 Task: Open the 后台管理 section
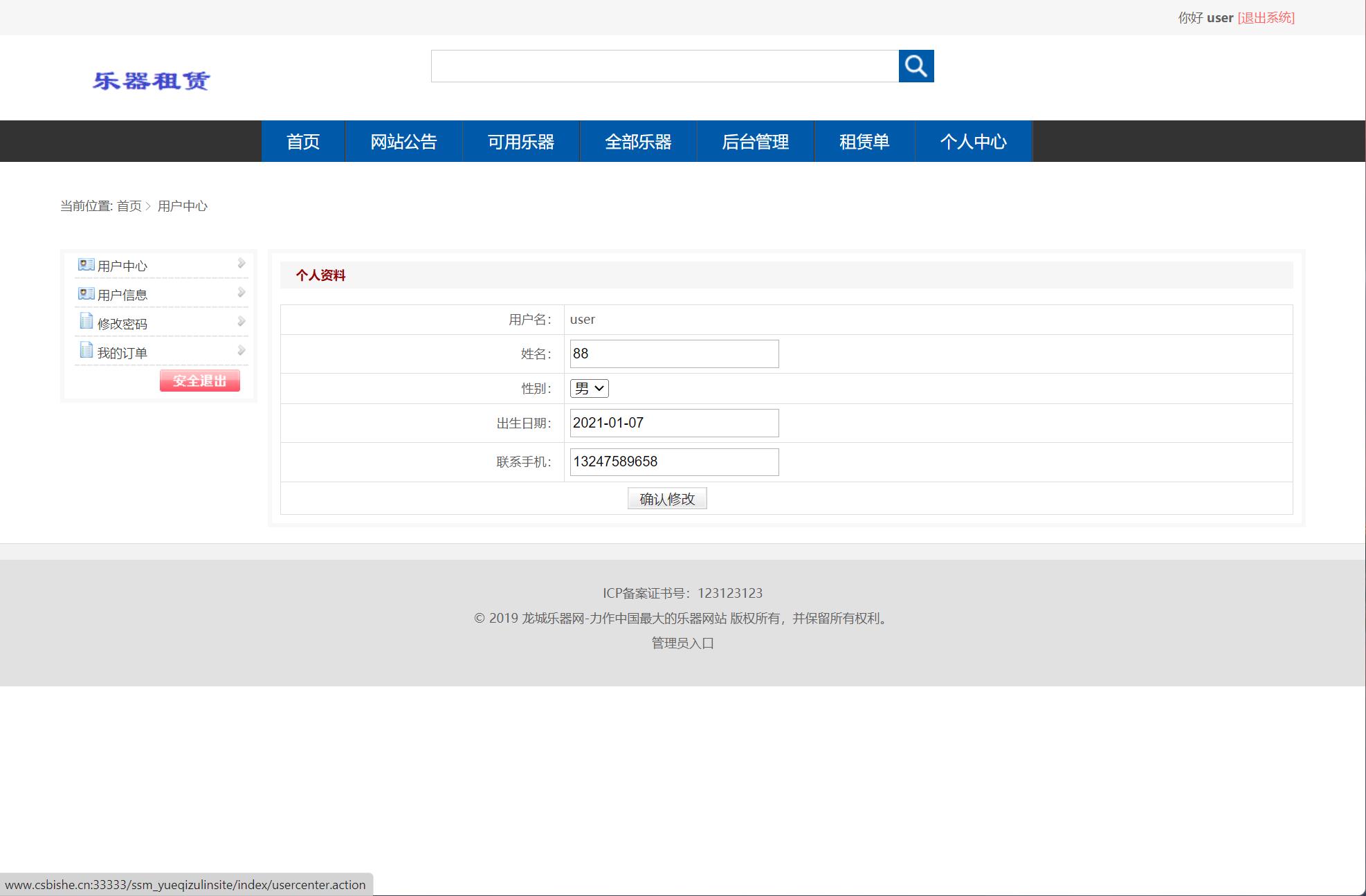754,141
